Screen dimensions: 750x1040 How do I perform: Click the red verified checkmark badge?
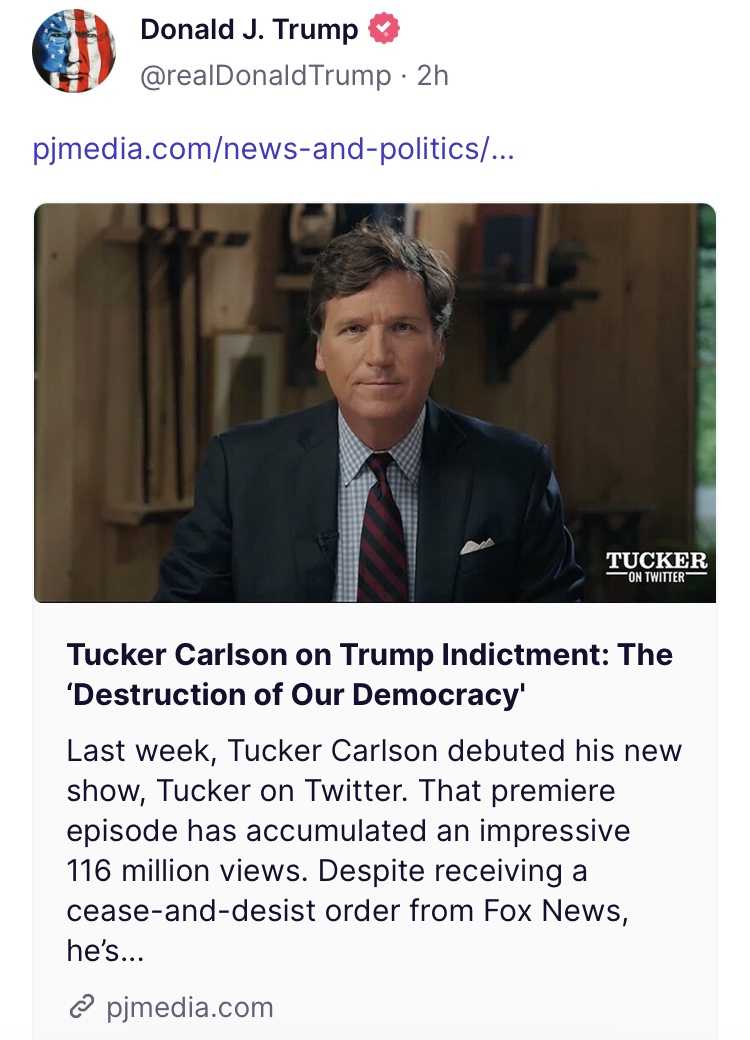[x=385, y=30]
